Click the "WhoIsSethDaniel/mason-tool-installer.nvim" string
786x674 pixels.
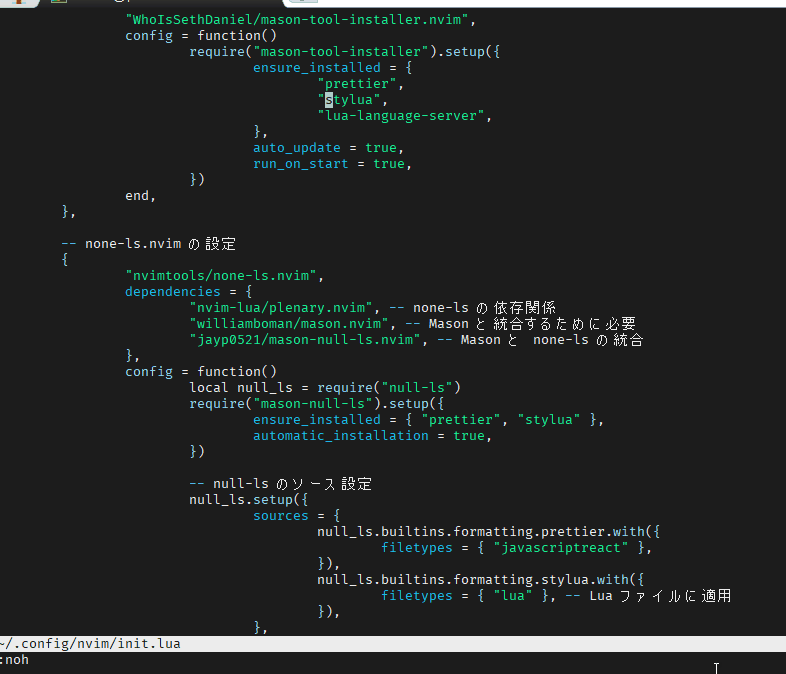[x=297, y=20]
